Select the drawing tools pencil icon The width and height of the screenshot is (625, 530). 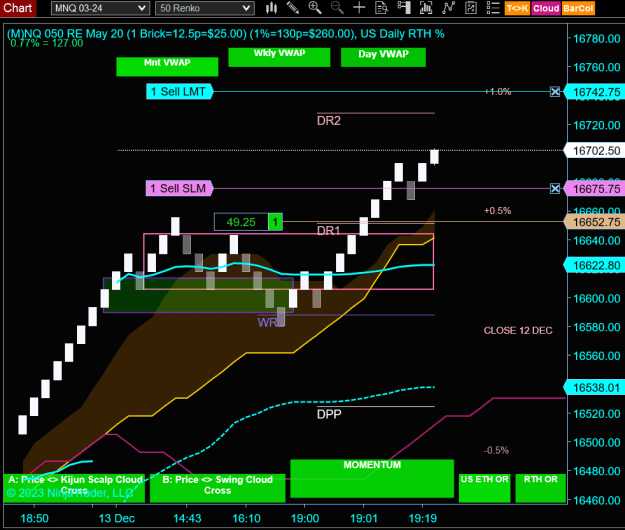[293, 8]
